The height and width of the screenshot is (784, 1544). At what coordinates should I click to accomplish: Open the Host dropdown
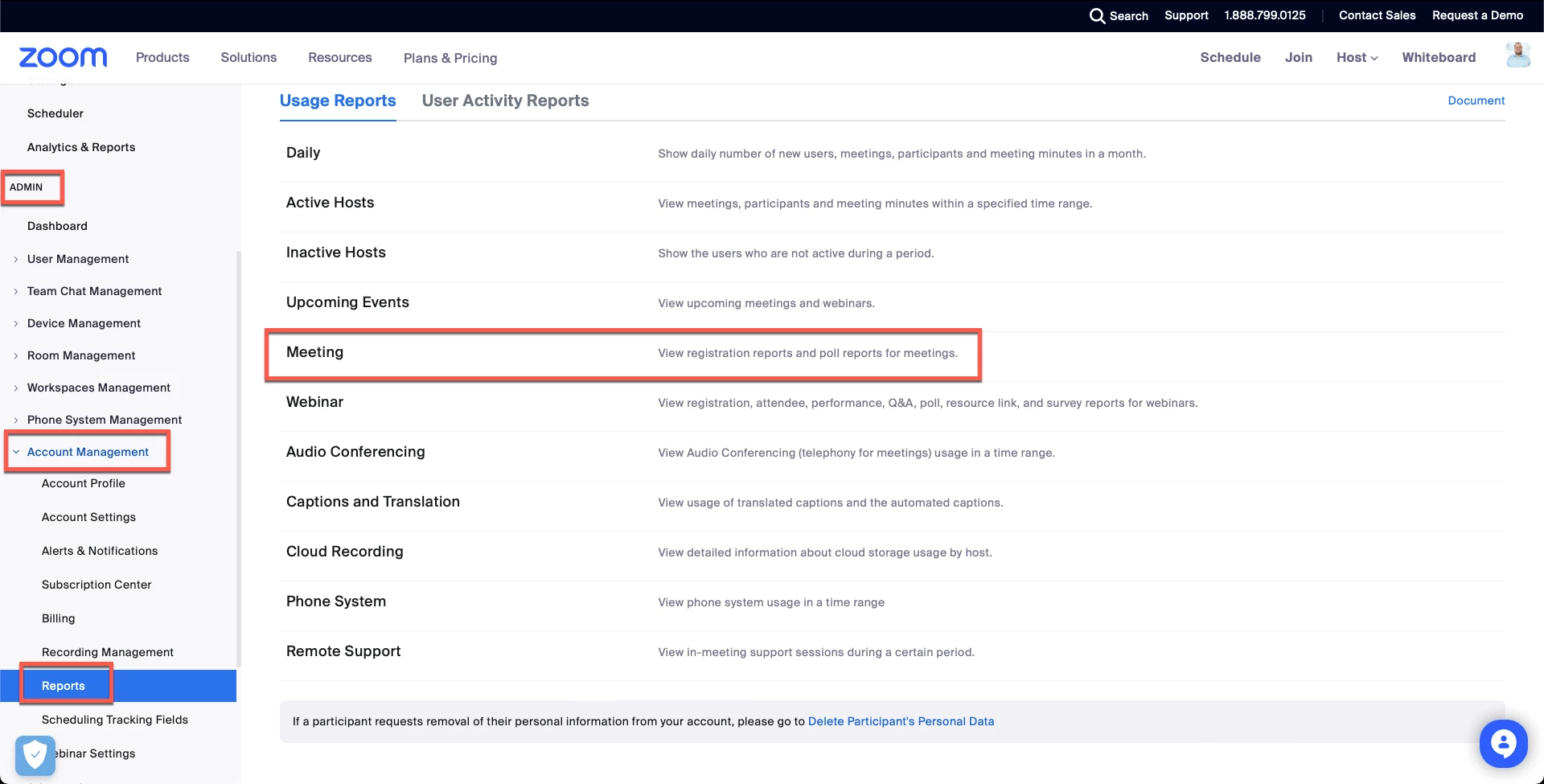[1357, 57]
